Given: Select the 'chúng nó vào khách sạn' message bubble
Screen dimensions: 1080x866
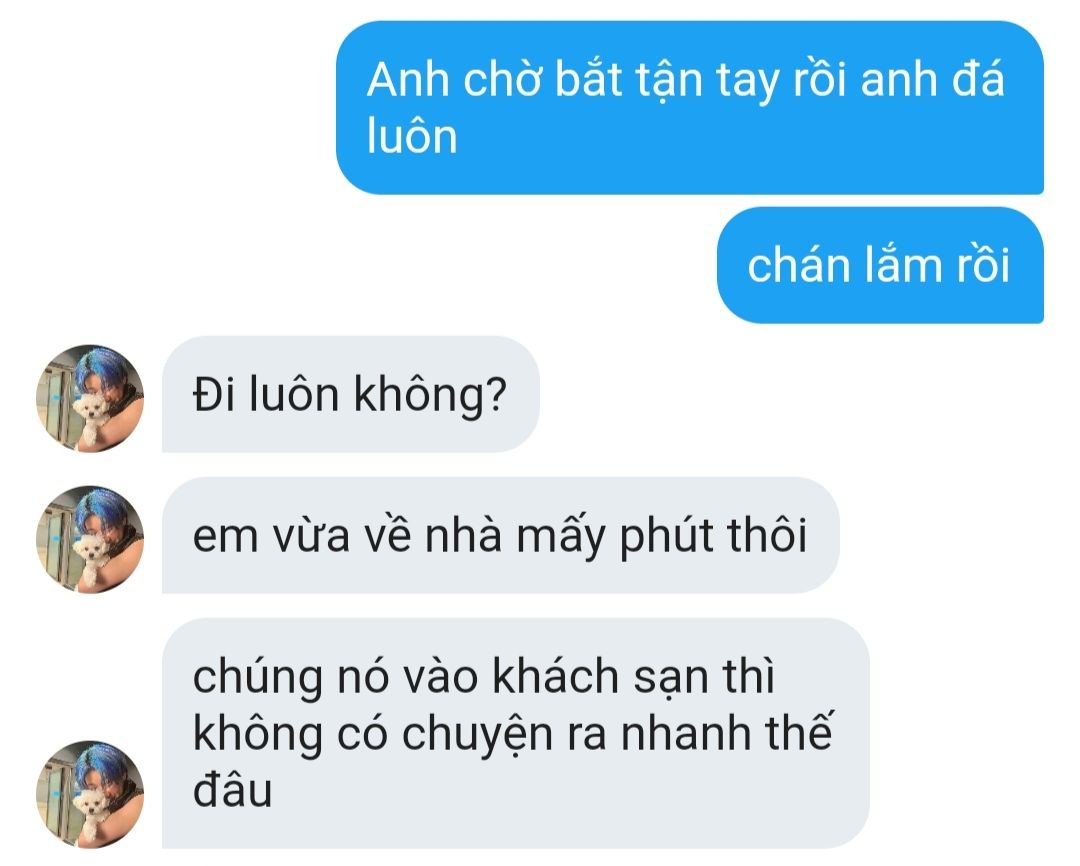Looking at the screenshot, I should 516,733.
